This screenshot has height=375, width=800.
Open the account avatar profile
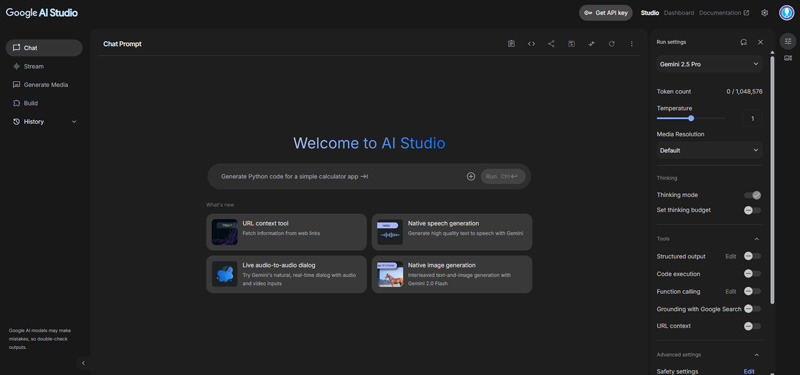tap(786, 13)
